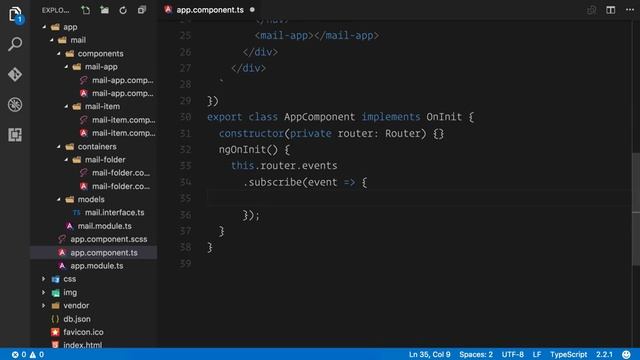
Task: Open favicon.ico file
Action: [83, 332]
